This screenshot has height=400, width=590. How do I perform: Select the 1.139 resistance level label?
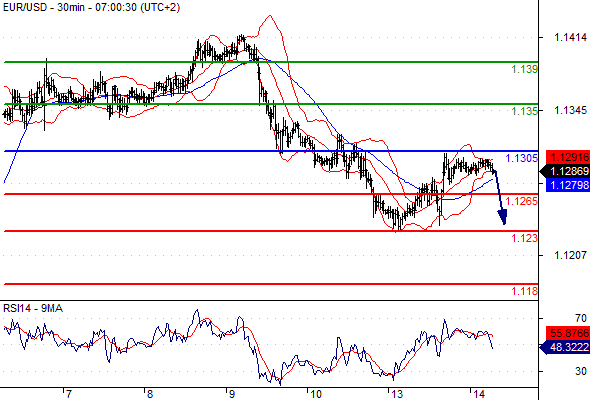click(x=525, y=69)
